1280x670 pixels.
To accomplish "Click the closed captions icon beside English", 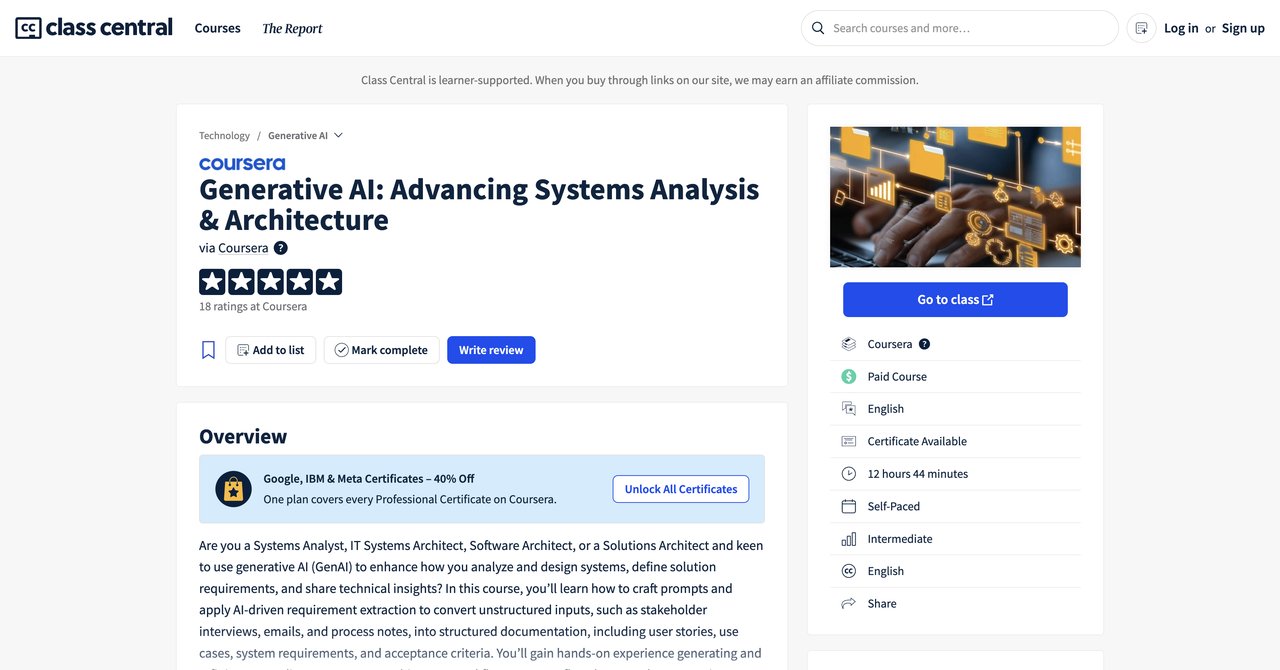I will click(x=849, y=571).
